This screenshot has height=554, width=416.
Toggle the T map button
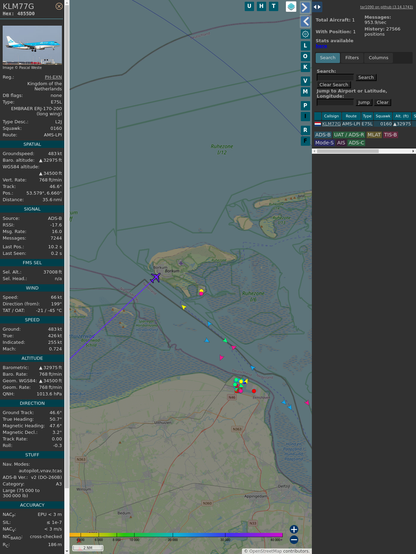273,6
